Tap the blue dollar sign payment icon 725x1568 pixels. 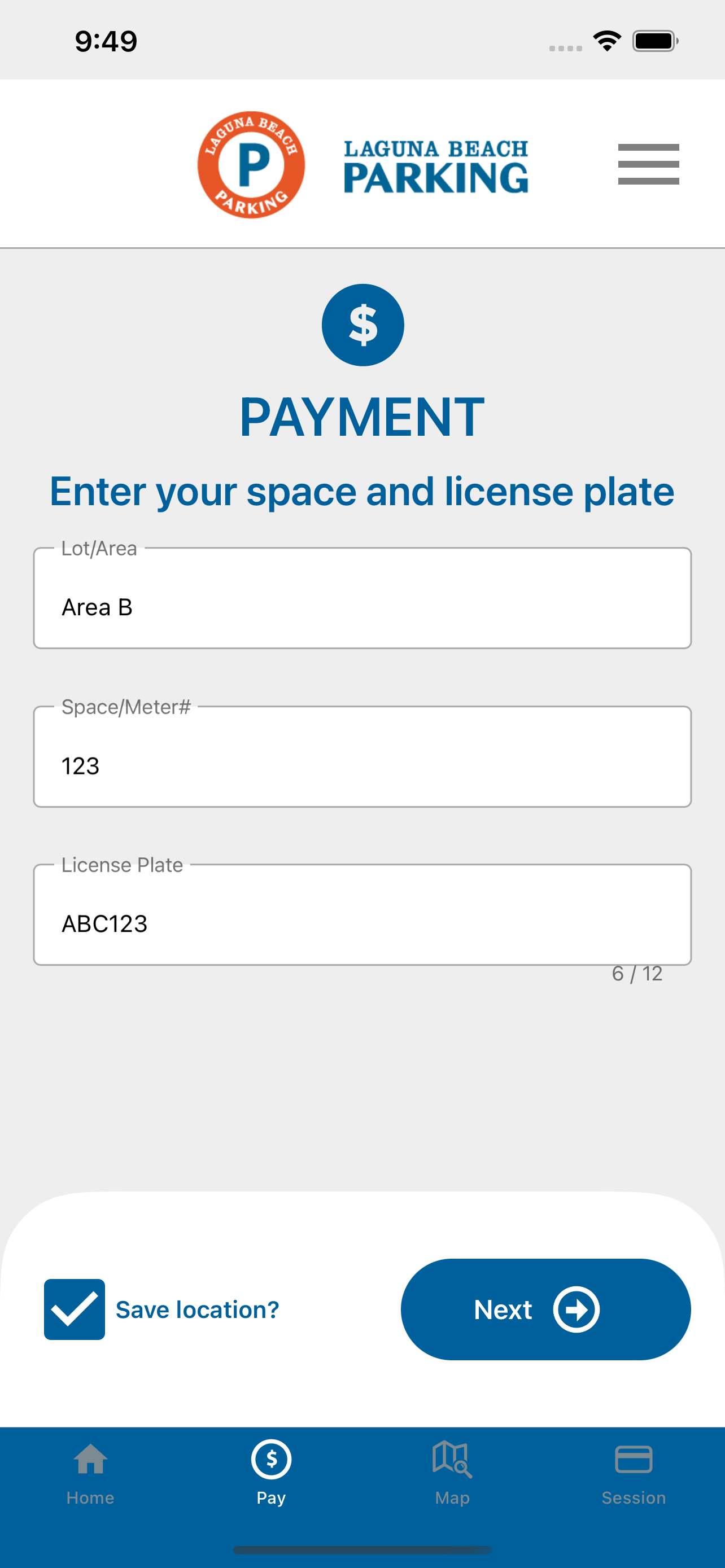pos(363,325)
